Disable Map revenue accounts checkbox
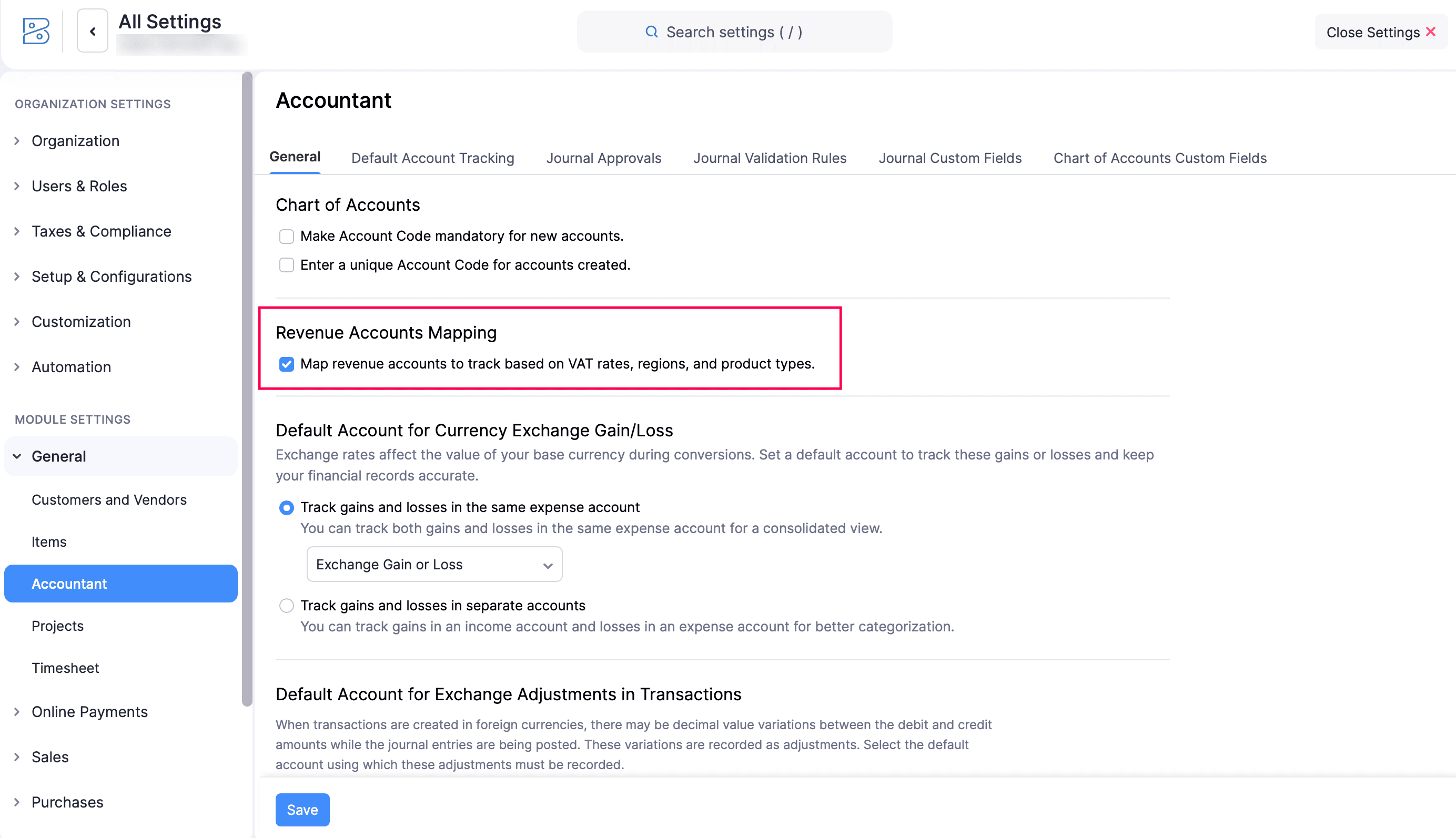This screenshot has width=1456, height=838. 286,364
